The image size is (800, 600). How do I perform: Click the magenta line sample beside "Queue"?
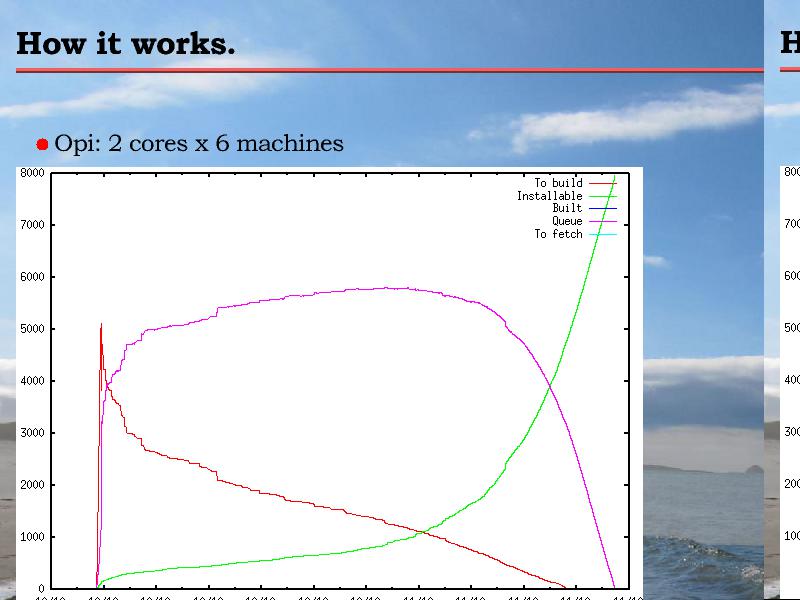602,221
